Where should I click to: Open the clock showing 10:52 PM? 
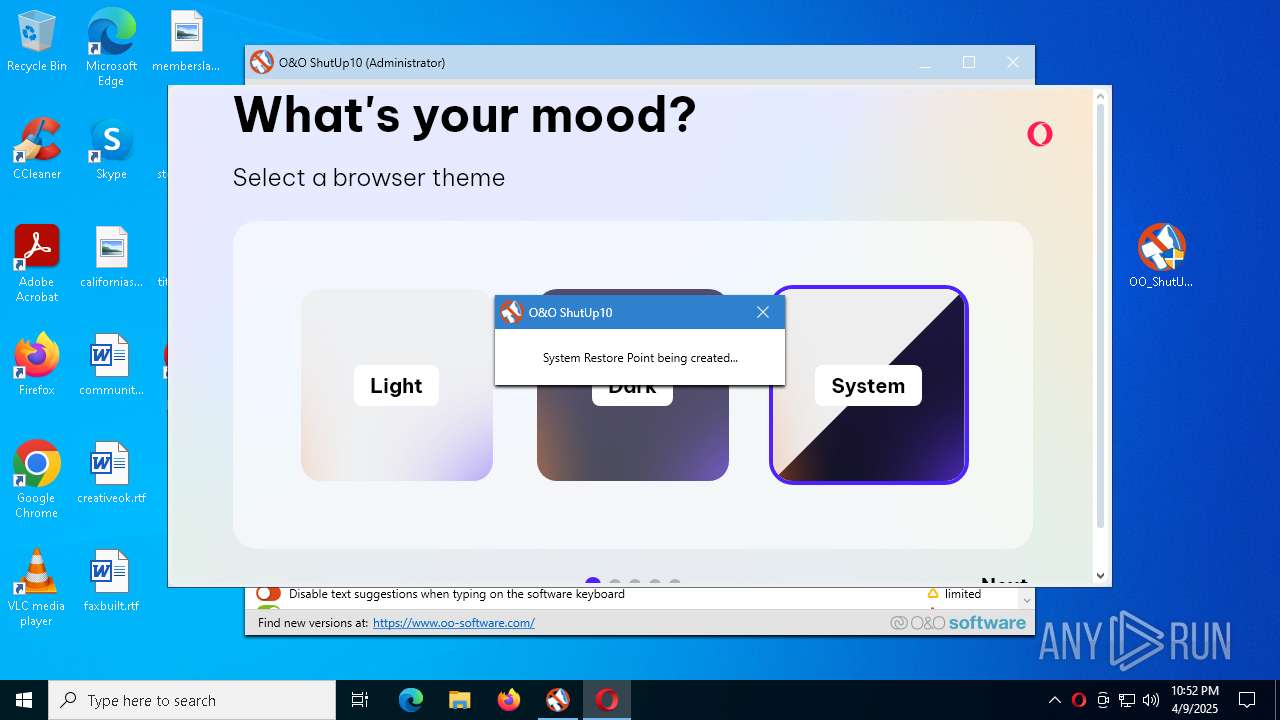click(x=1195, y=700)
